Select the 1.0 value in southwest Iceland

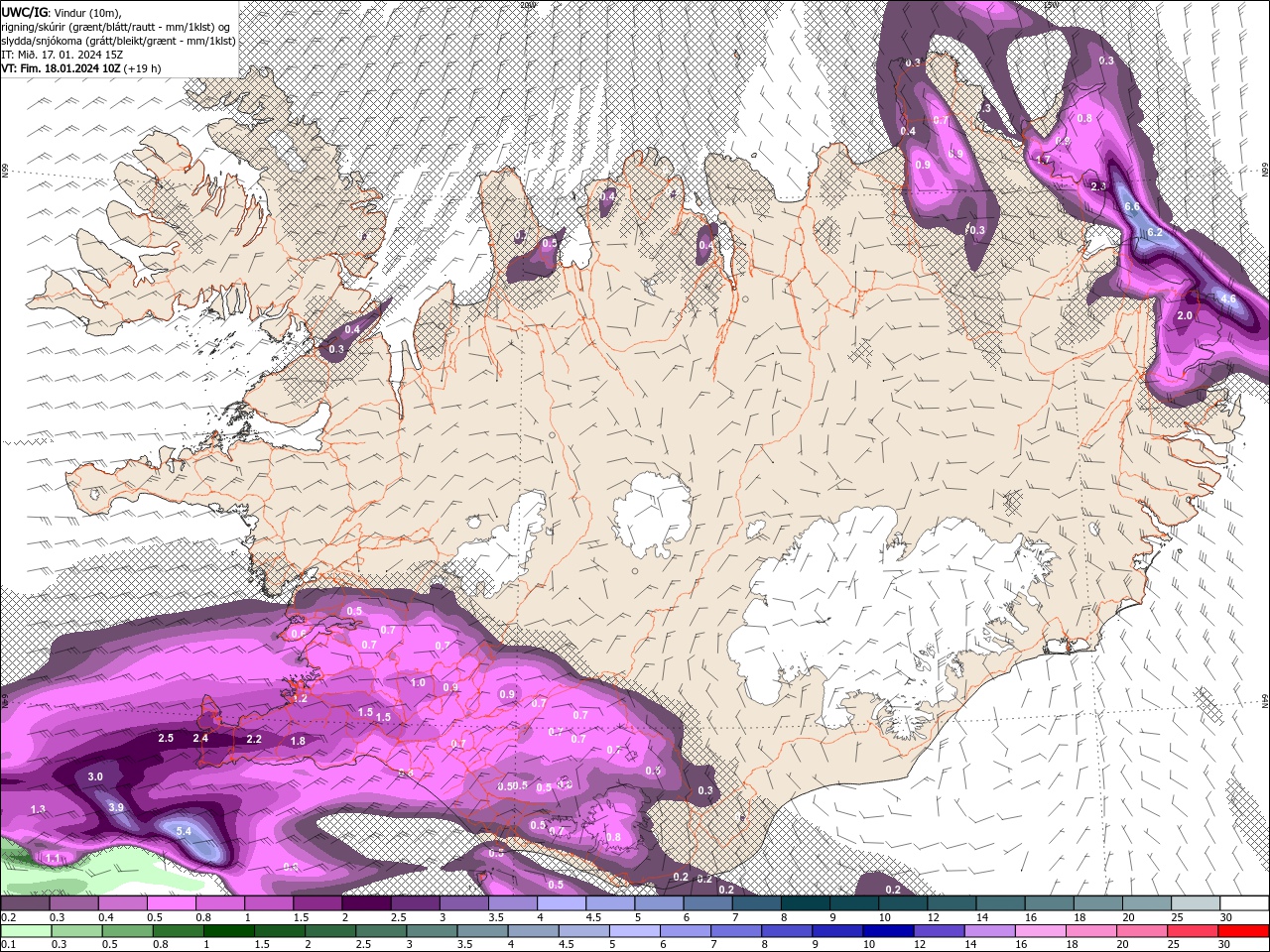point(418,683)
